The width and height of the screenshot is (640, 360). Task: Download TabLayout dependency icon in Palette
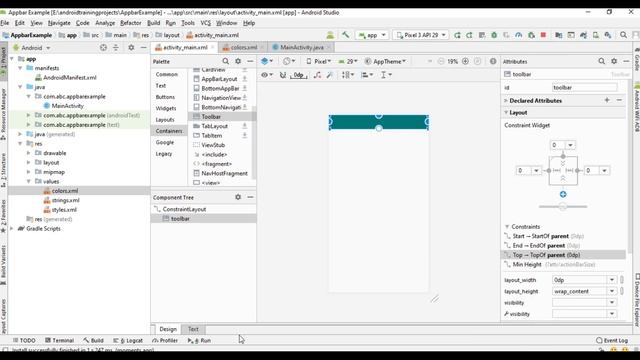[244, 126]
